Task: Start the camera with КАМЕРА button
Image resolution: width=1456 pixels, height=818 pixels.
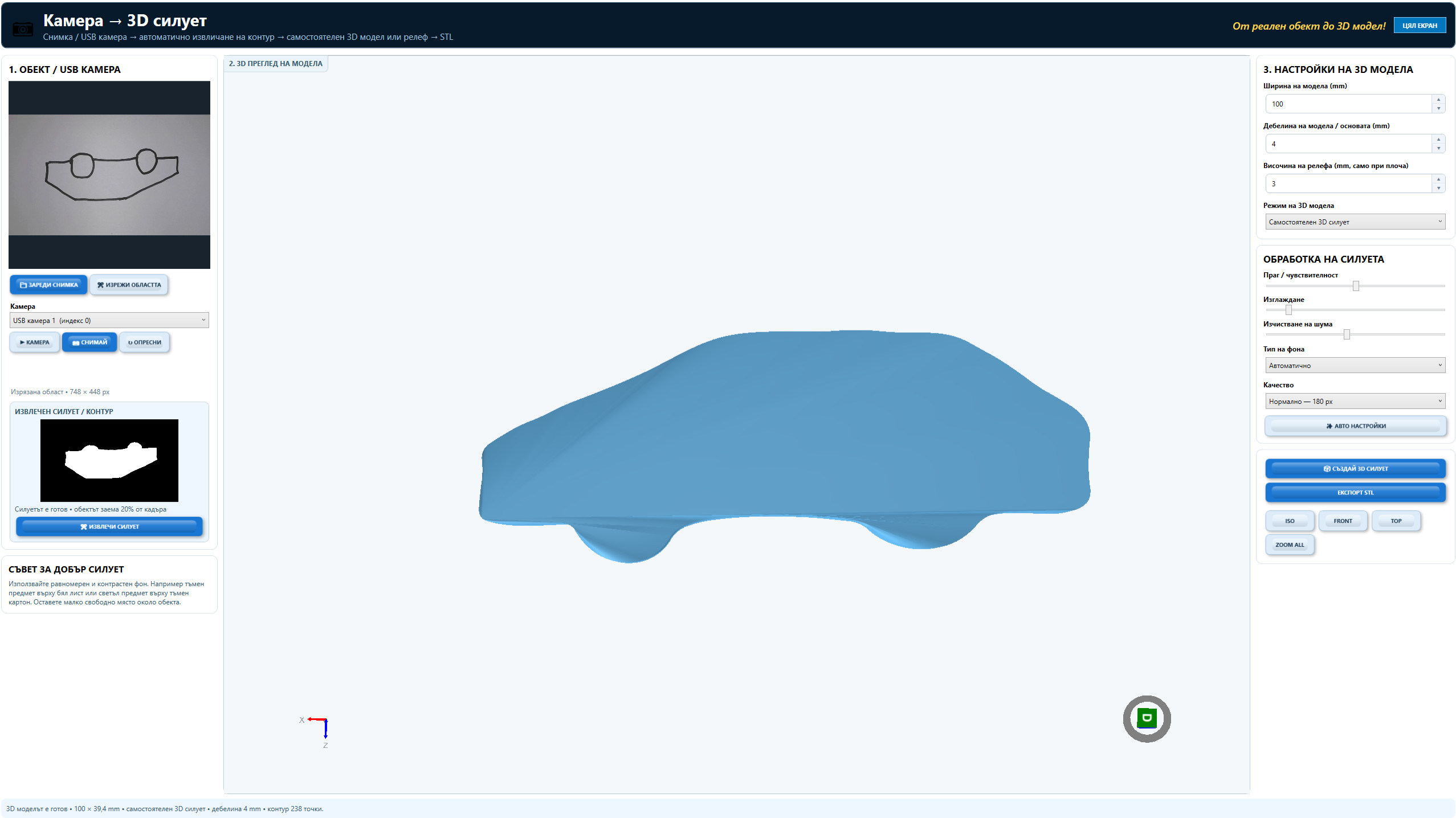Action: pyautogui.click(x=35, y=342)
